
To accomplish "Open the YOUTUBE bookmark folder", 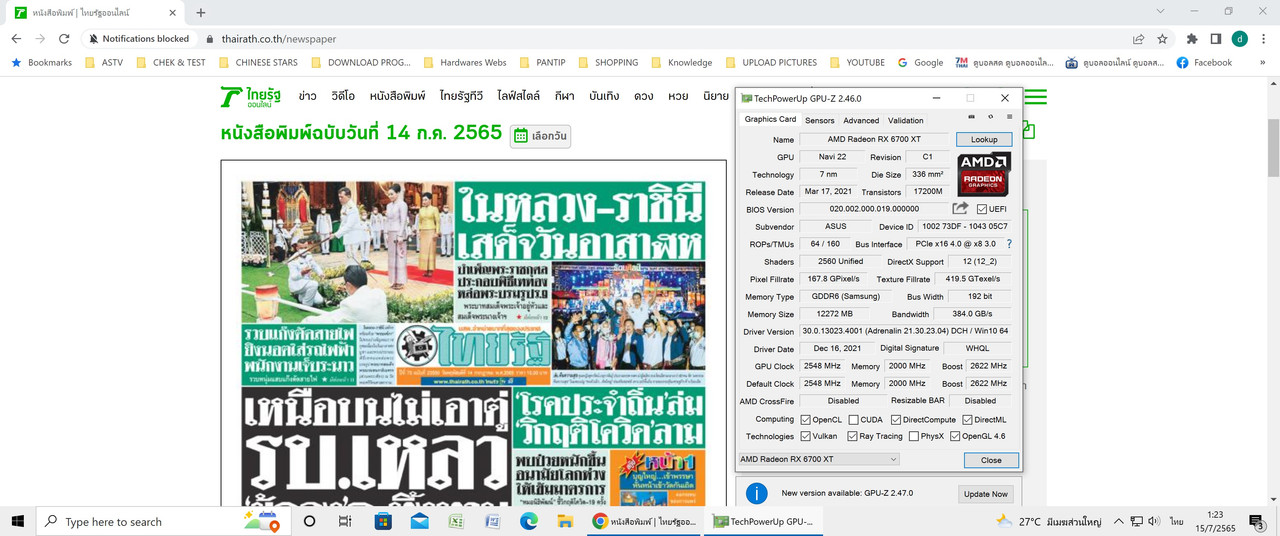I will (856, 62).
